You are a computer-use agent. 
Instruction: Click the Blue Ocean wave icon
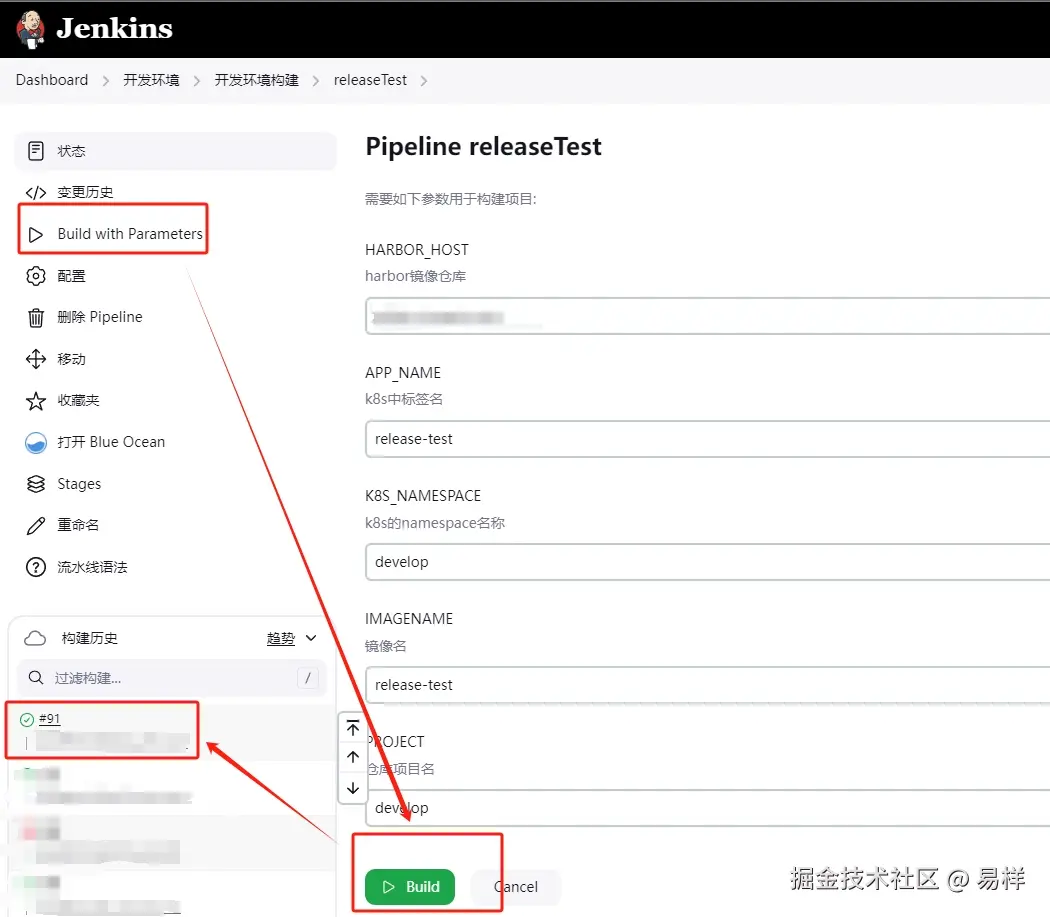pyautogui.click(x=35, y=443)
